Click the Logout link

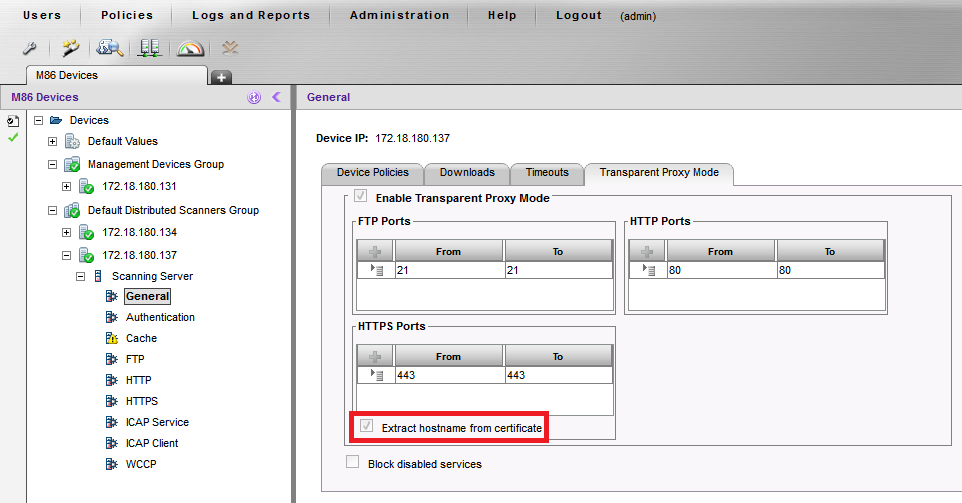pos(579,15)
